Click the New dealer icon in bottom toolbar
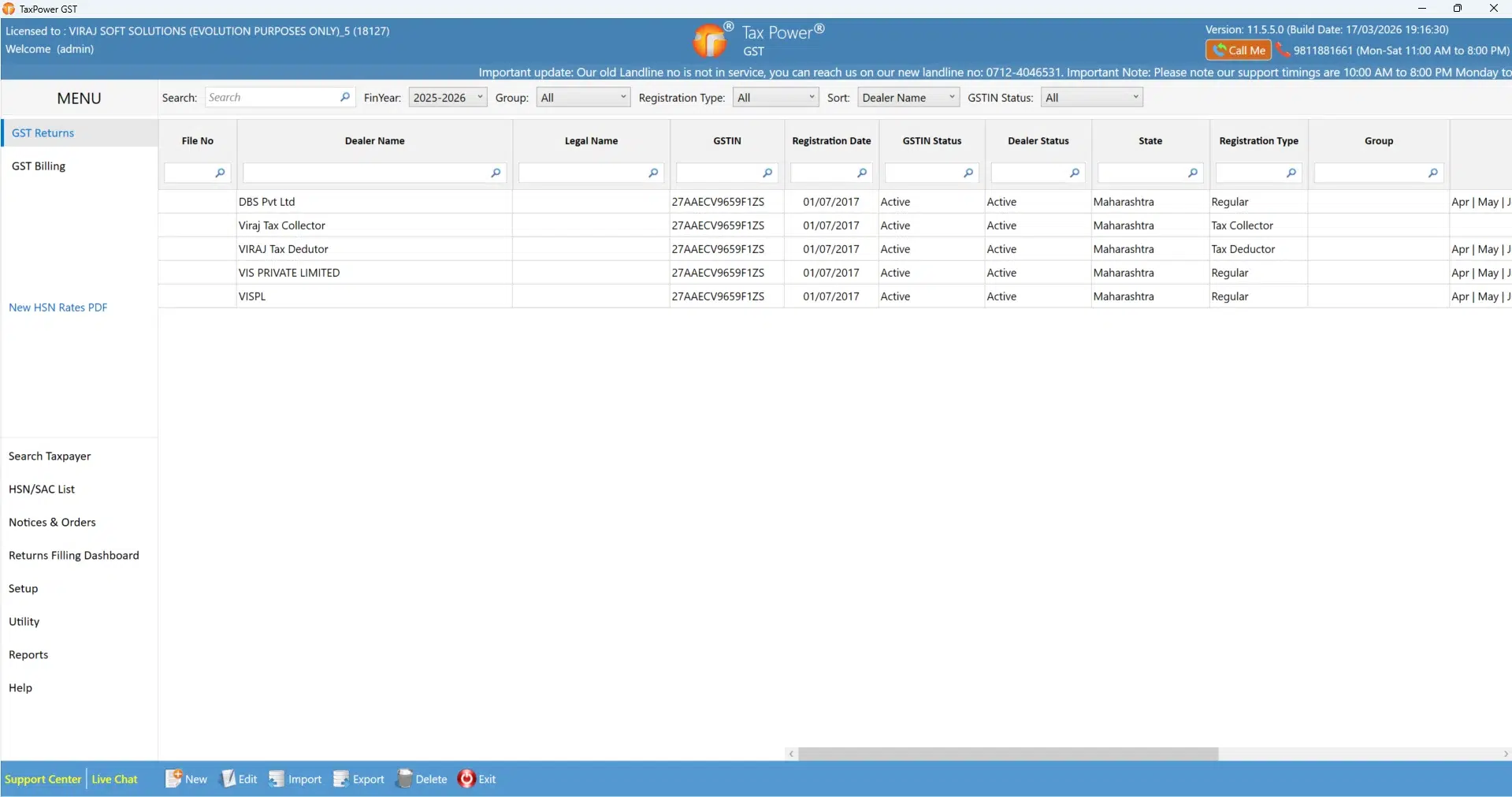Viewport: 1512px width, 797px height. tap(173, 779)
